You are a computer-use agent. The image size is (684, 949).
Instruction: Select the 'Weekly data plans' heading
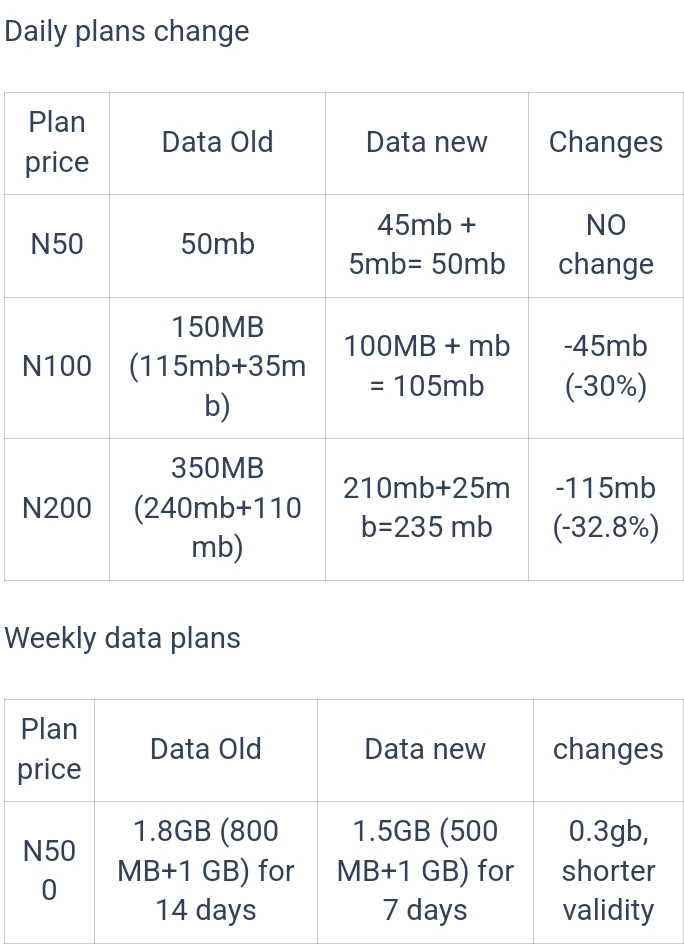pos(122,639)
